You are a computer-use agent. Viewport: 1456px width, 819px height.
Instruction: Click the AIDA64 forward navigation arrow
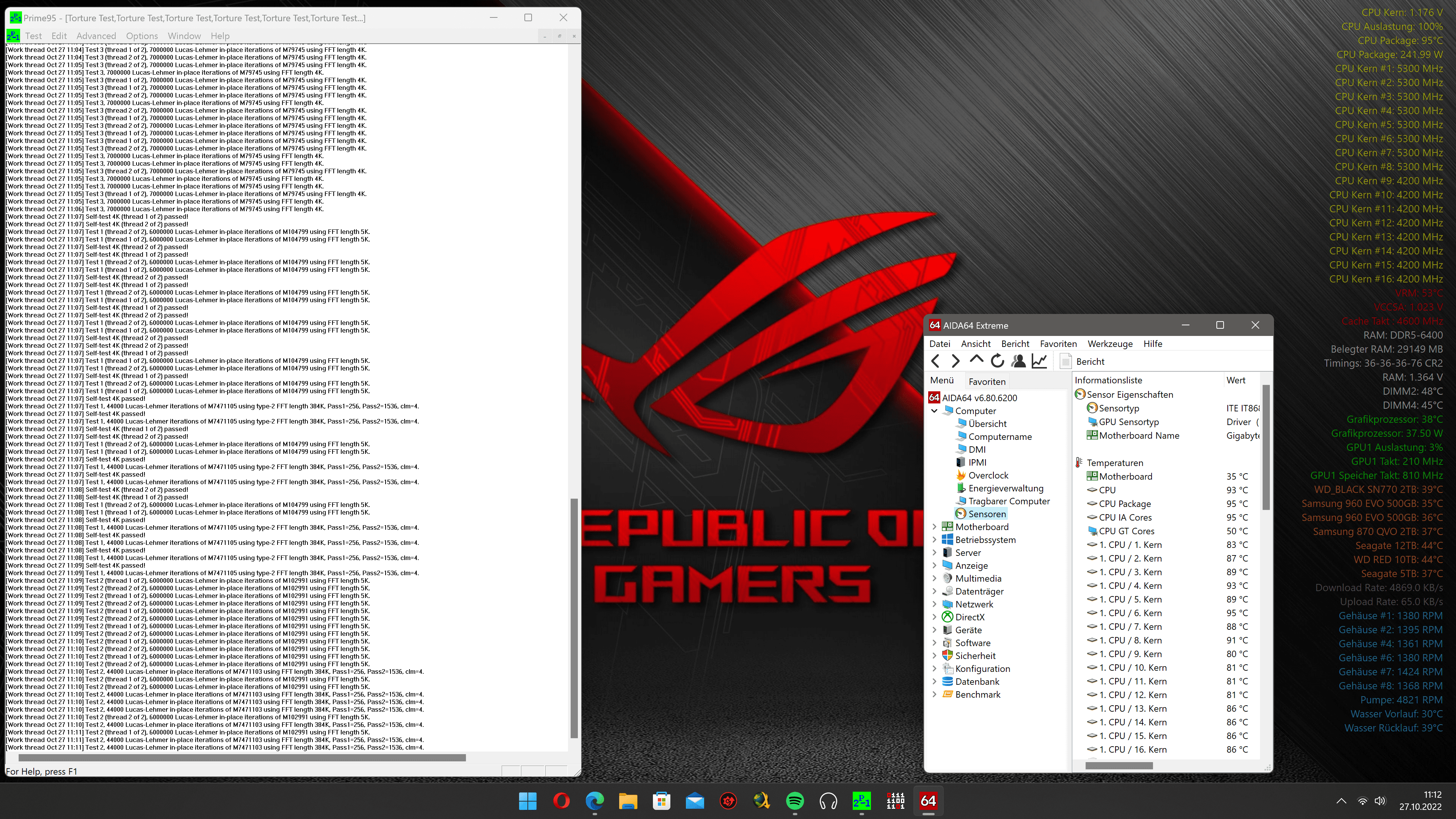pyautogui.click(x=955, y=361)
